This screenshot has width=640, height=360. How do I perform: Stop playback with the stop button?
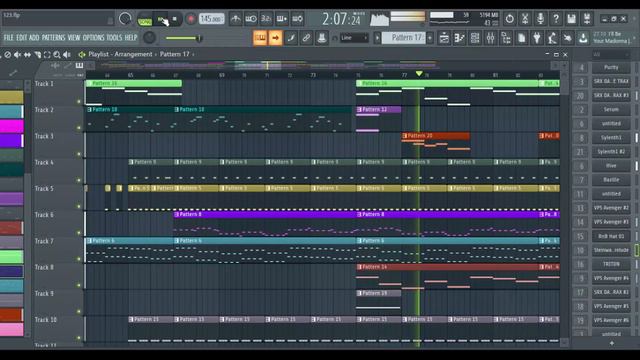(175, 19)
